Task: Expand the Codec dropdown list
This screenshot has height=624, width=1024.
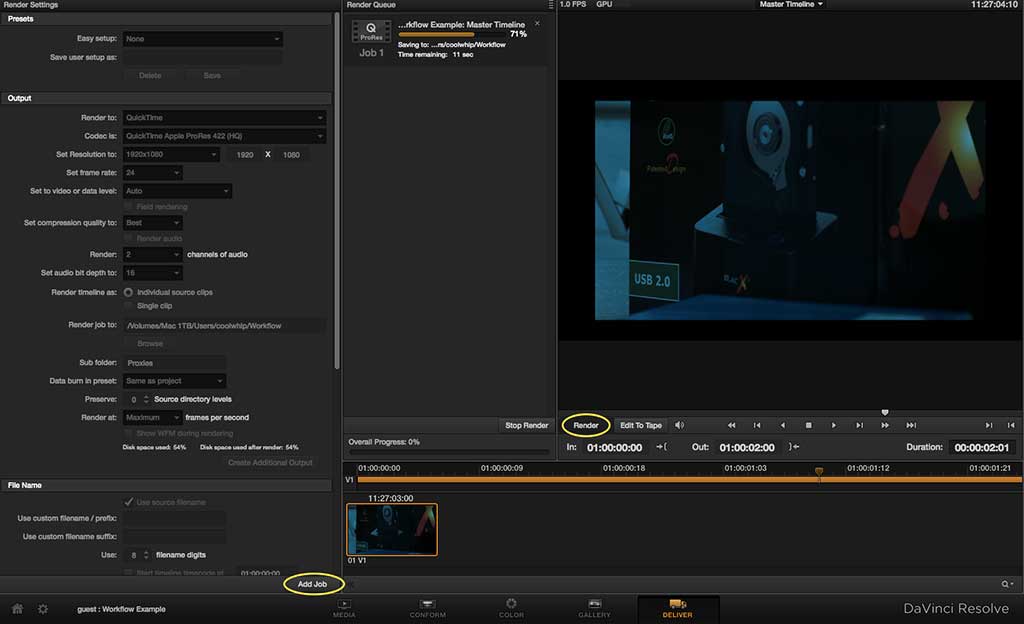Action: click(224, 136)
